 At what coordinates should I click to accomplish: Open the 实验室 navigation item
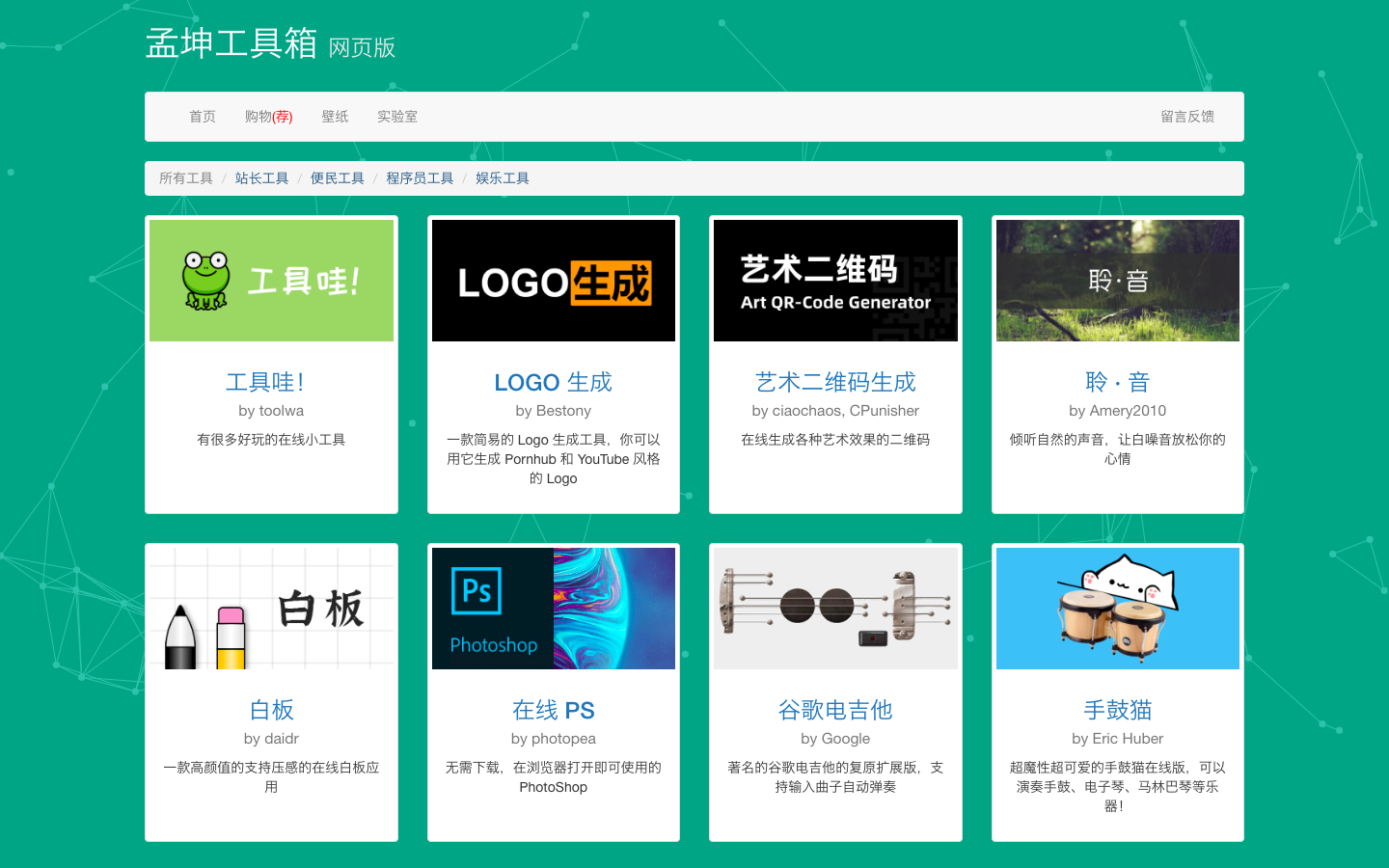tap(397, 116)
